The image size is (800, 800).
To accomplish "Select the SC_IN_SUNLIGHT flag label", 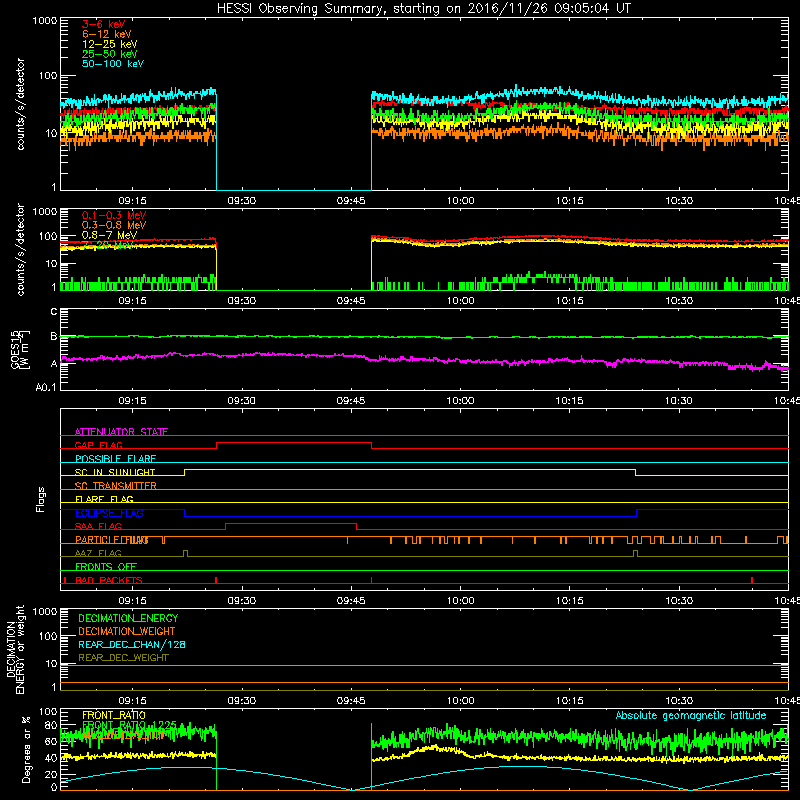I will [115, 472].
